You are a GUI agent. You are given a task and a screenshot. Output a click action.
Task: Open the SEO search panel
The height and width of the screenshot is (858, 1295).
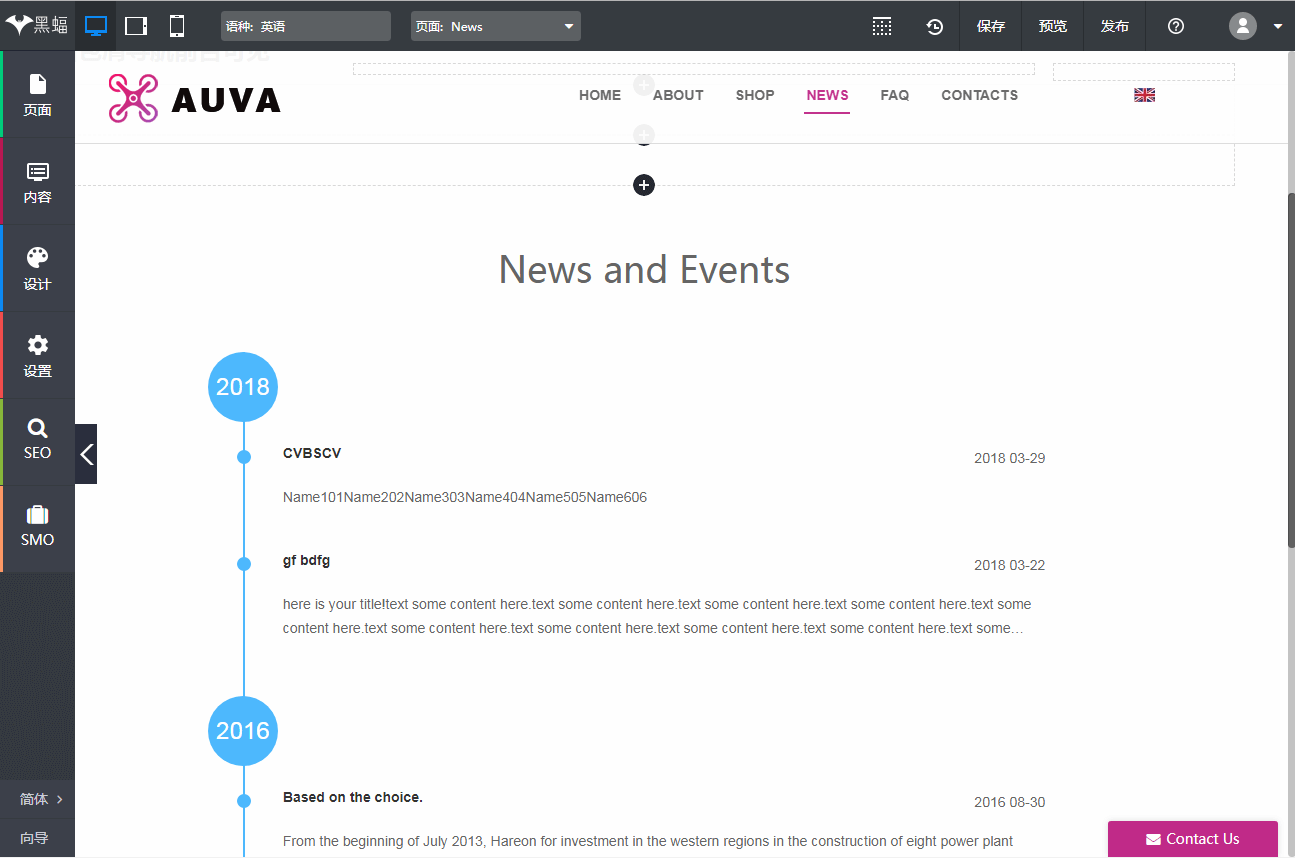[38, 439]
